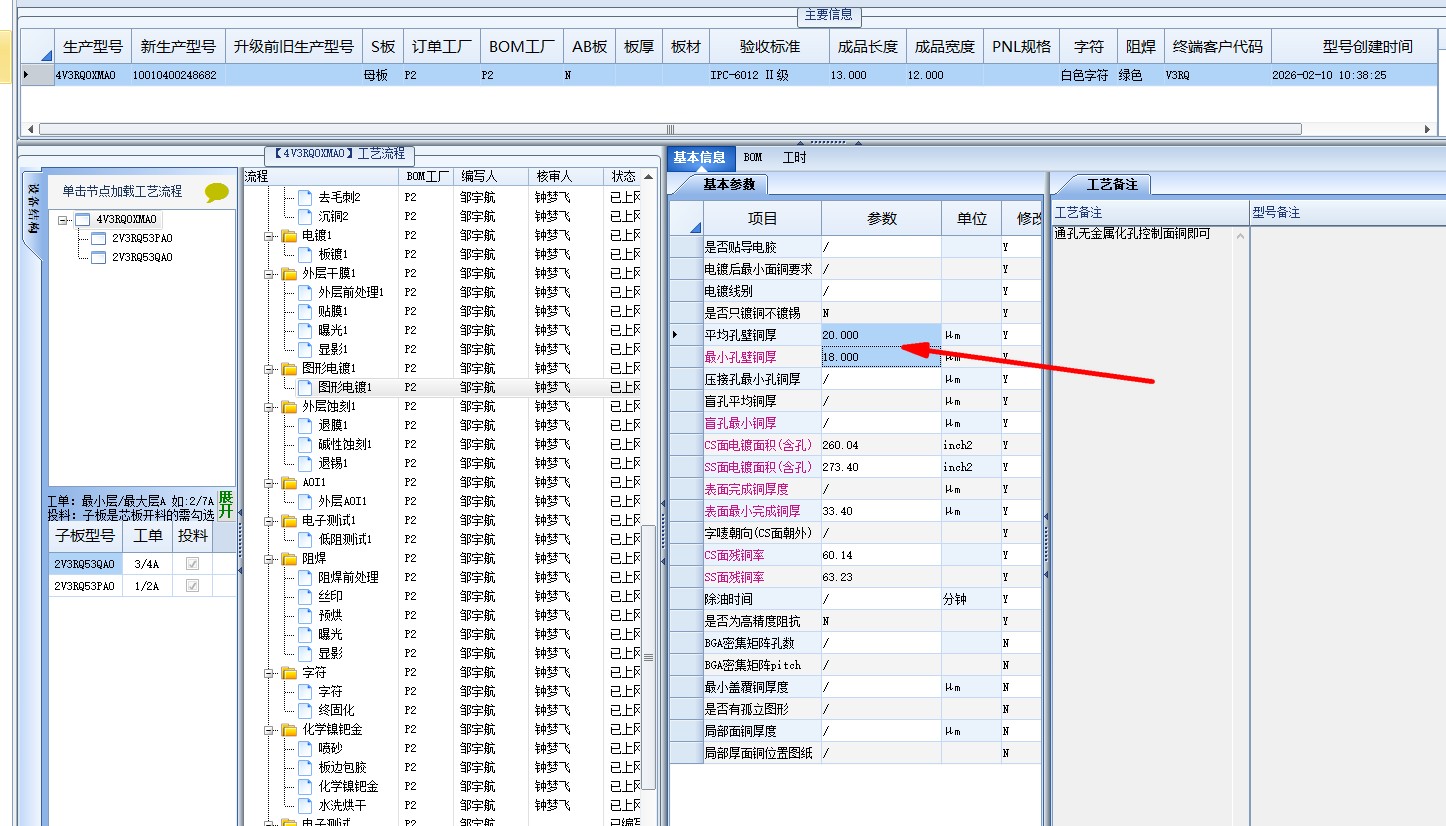This screenshot has height=826, width=1446.
Task: Collapse the 电子测试1 process group
Action: (270, 520)
